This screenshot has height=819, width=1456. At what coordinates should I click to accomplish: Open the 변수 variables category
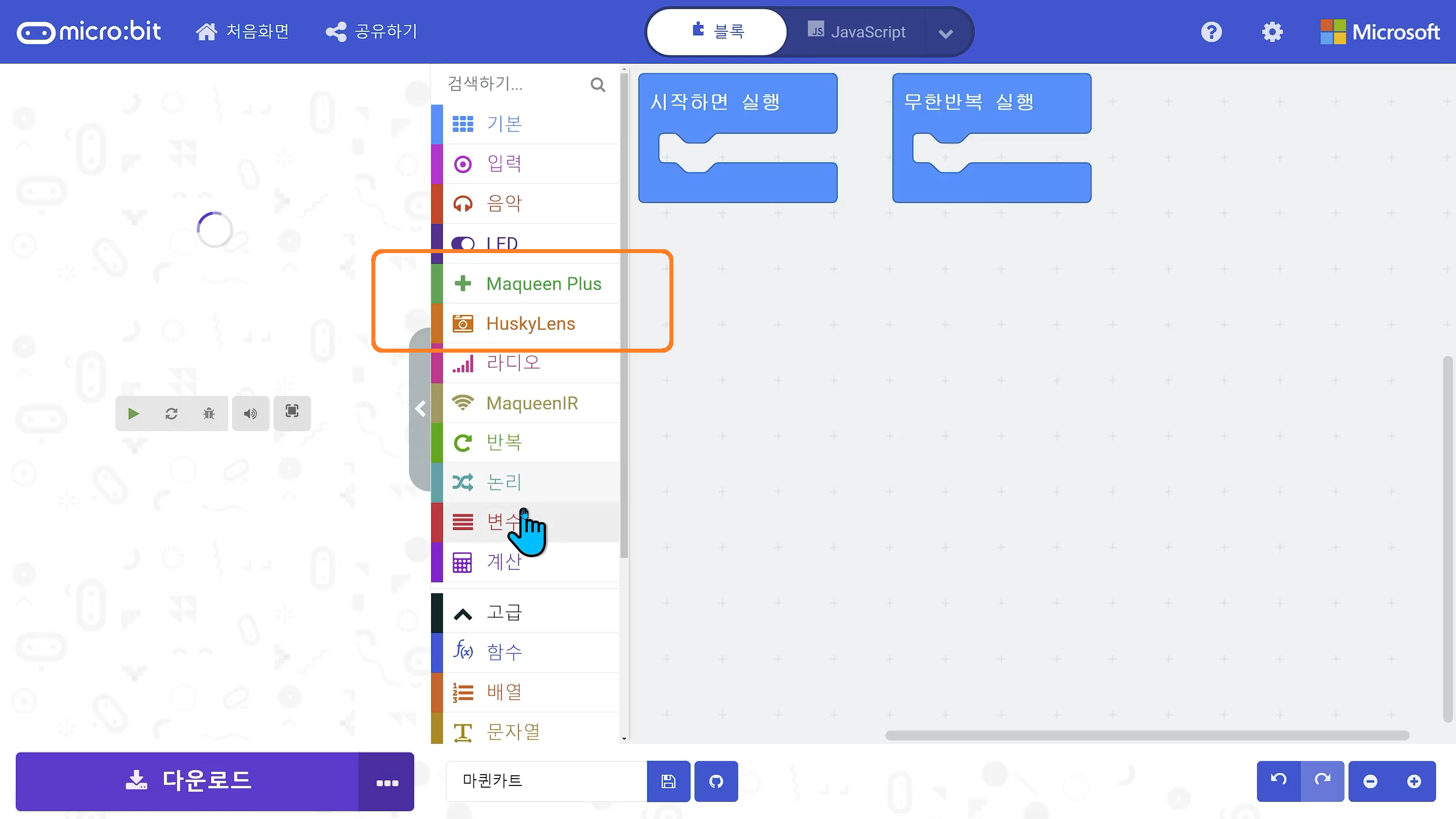point(525,522)
